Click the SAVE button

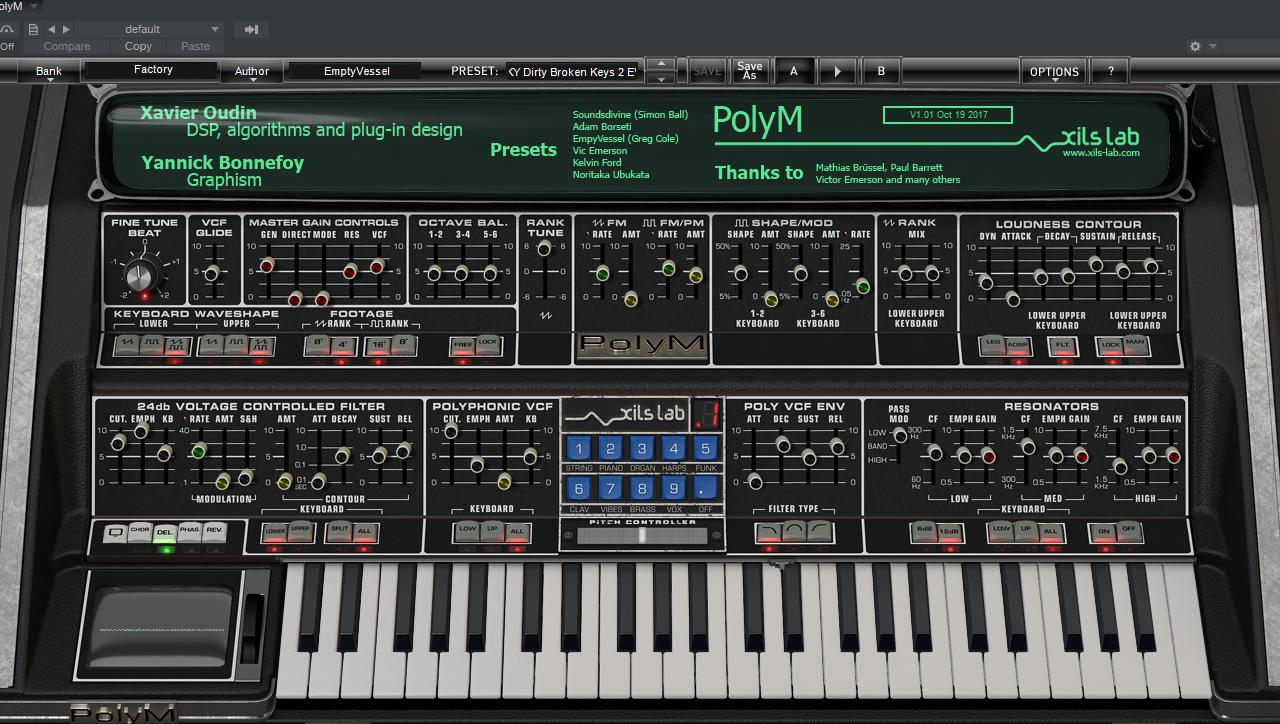707,71
